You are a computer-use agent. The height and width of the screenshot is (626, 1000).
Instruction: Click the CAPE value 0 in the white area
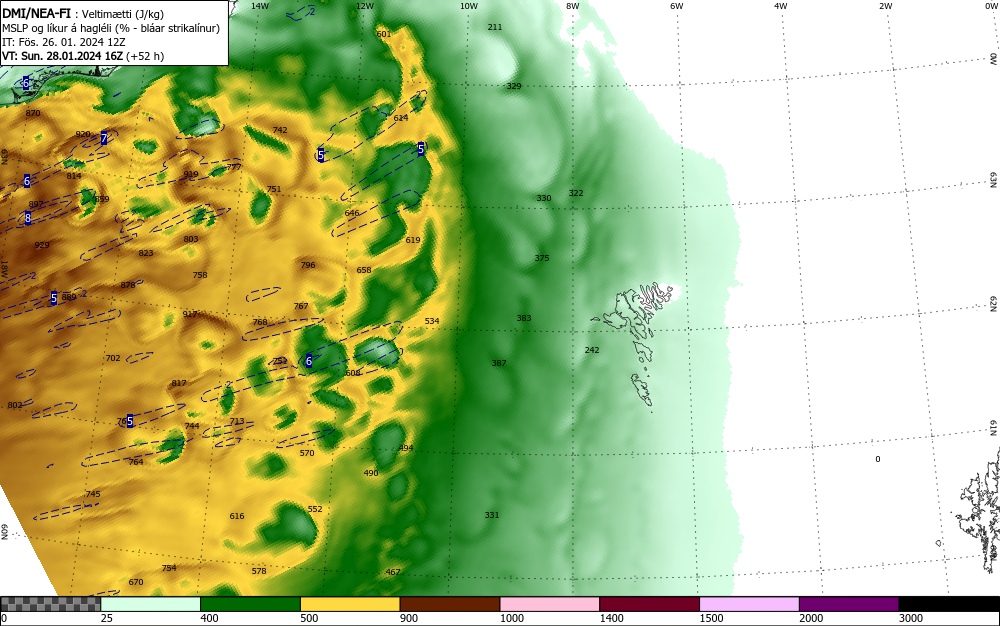(878, 460)
